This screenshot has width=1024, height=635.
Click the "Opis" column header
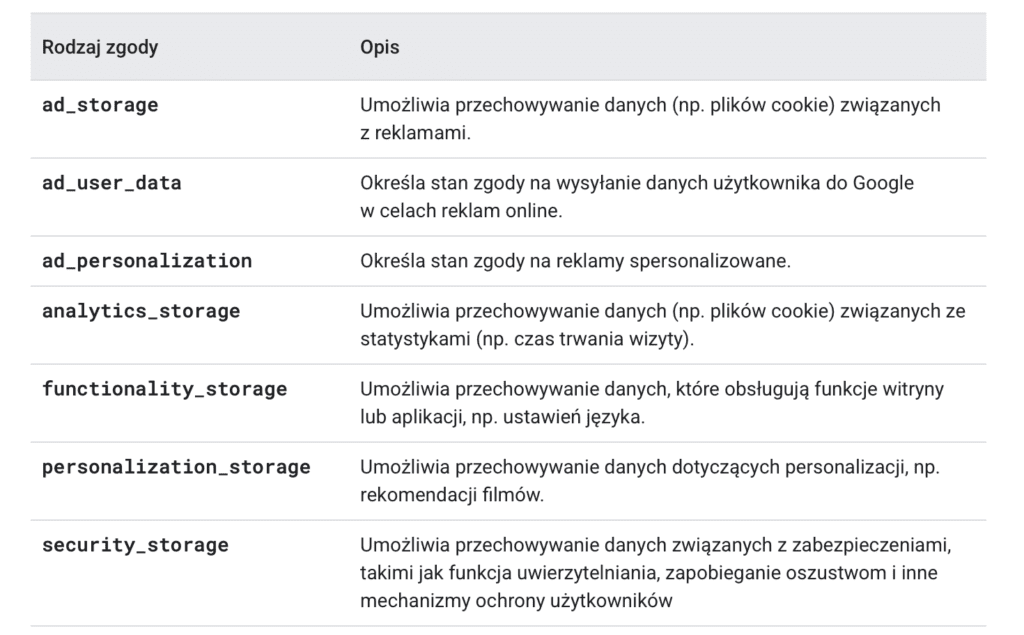pos(380,47)
